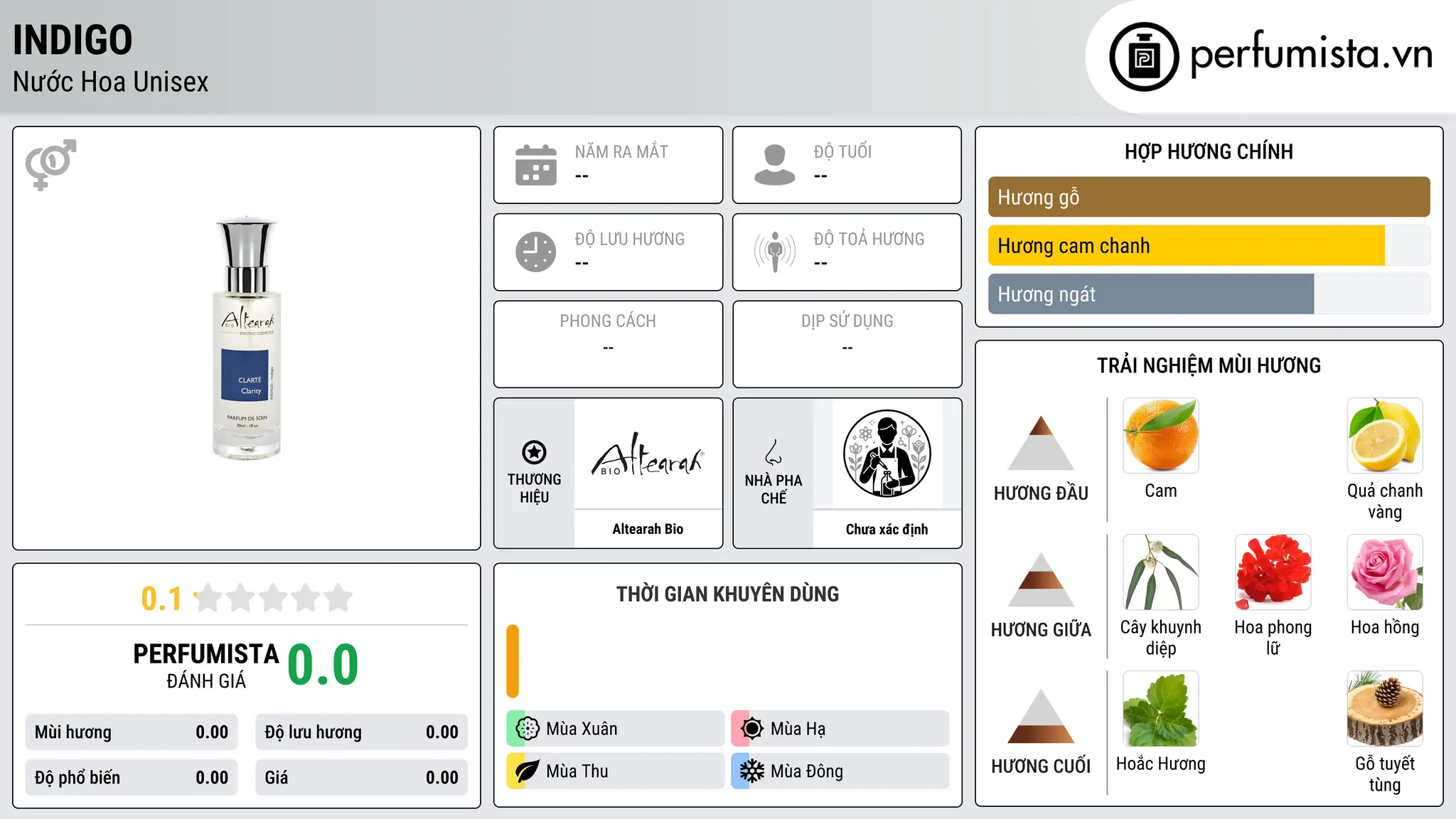Click the middle notes pyramid icon
The height and width of the screenshot is (819, 1456).
pos(1041,579)
